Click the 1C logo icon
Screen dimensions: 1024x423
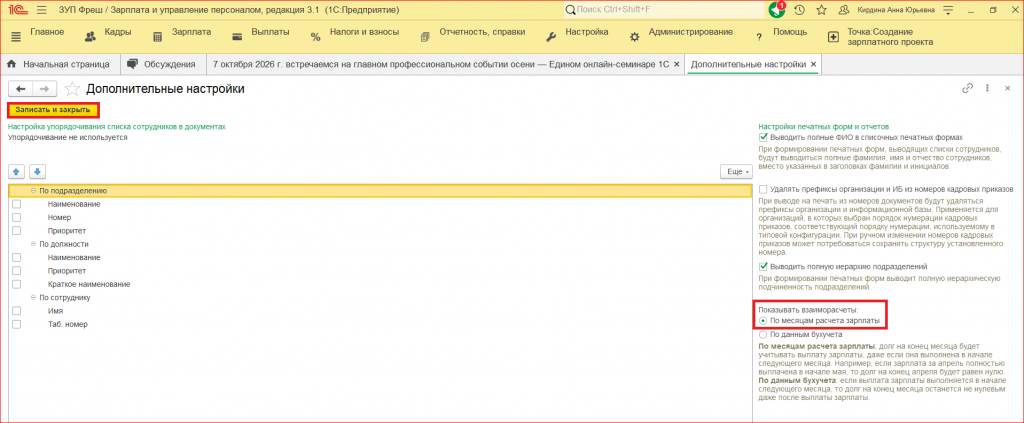point(19,10)
